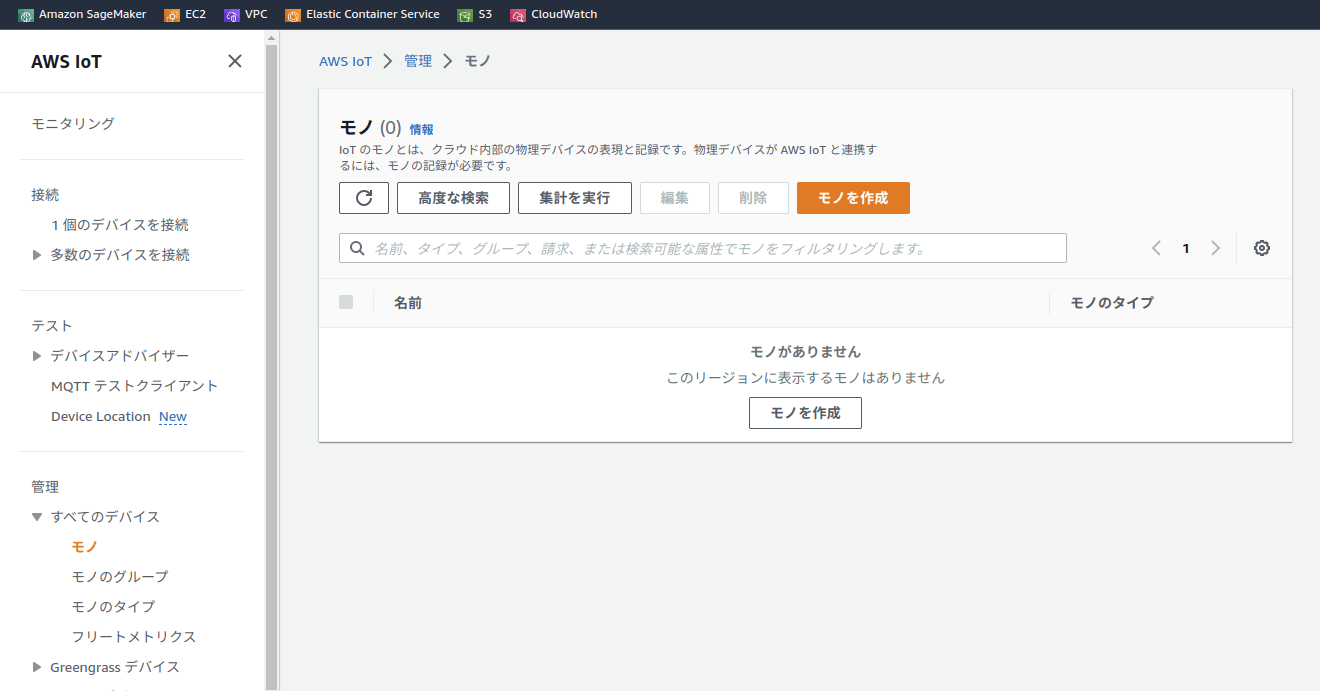Click the EC2 service icon
1320x691 pixels.
coord(172,15)
